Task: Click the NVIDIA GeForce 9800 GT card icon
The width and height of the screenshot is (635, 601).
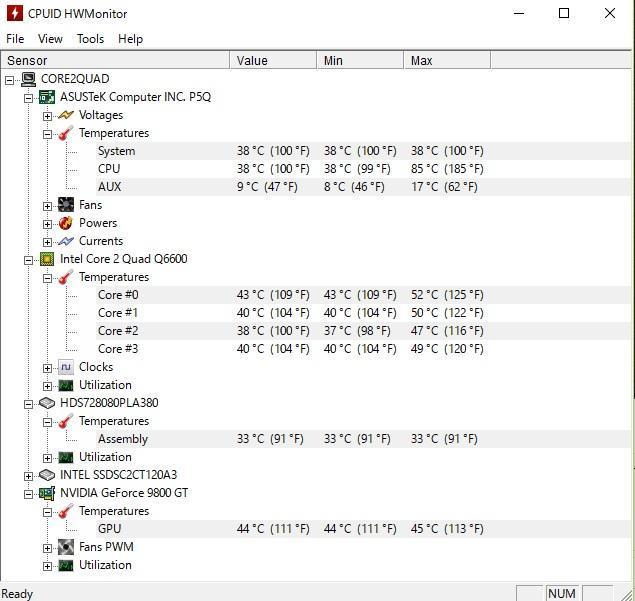Action: 47,493
